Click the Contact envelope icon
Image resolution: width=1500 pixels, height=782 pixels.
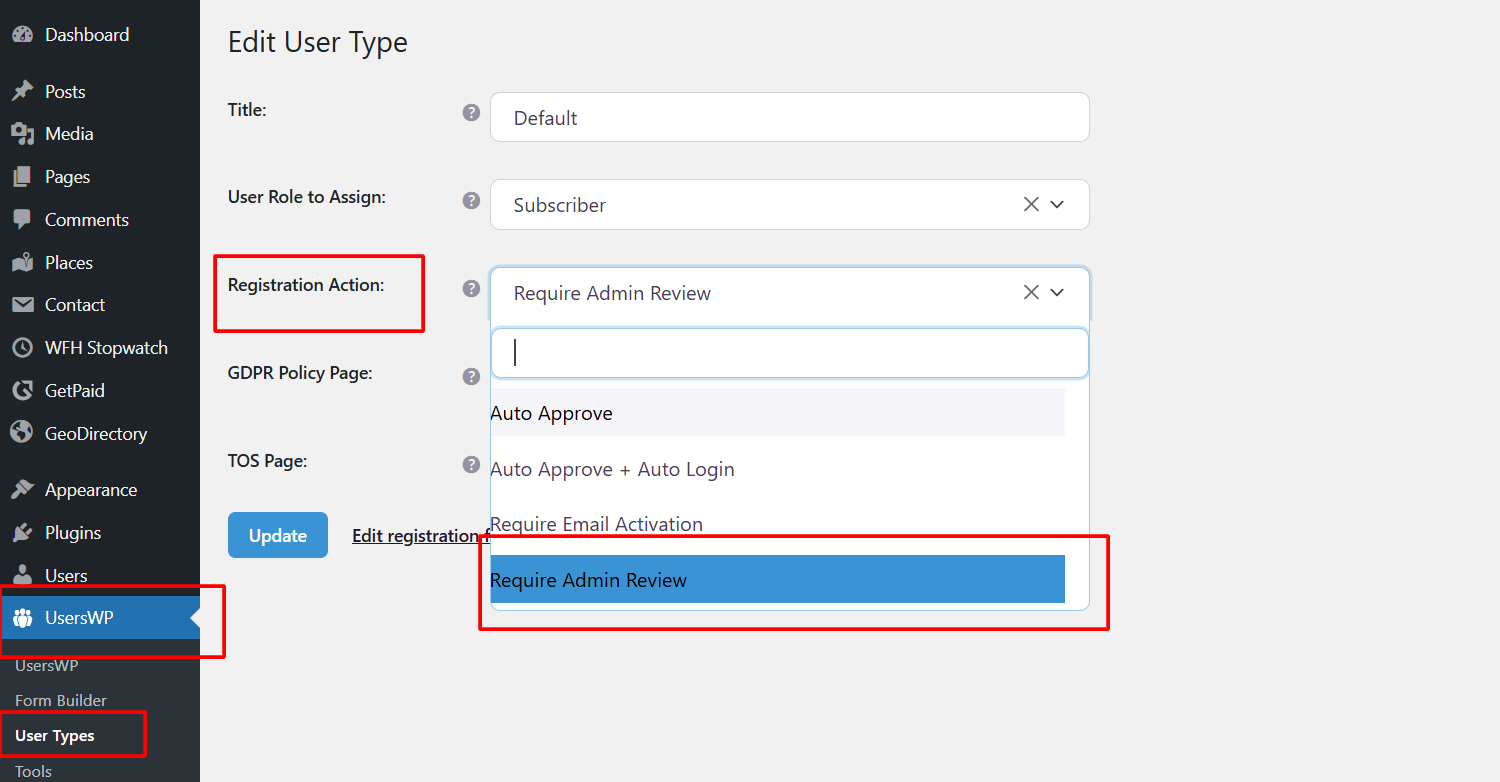[22, 305]
